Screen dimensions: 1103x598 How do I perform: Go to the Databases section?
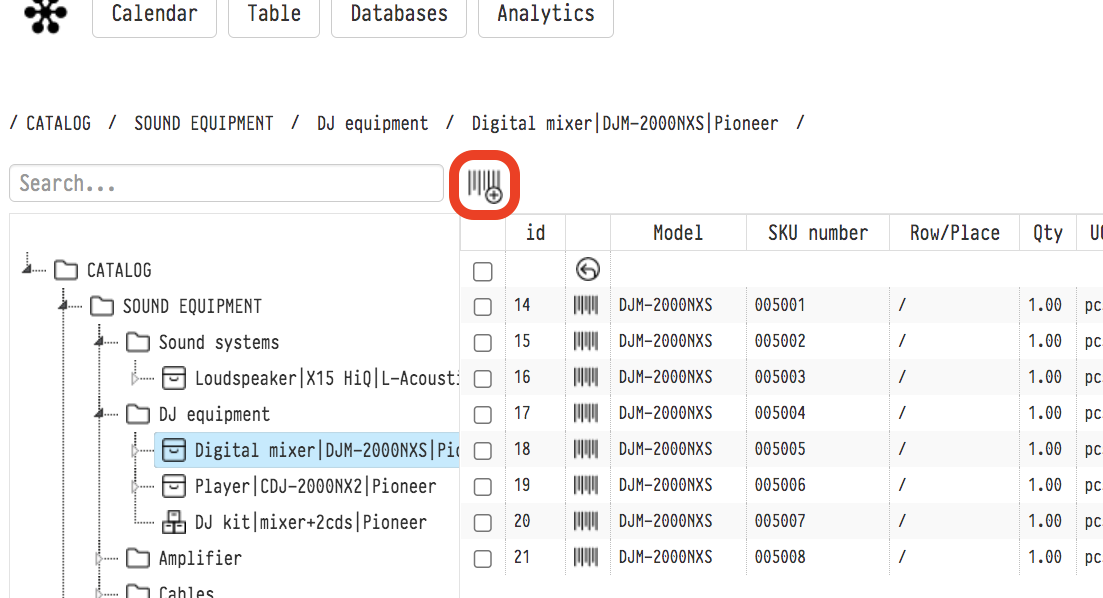point(398,15)
